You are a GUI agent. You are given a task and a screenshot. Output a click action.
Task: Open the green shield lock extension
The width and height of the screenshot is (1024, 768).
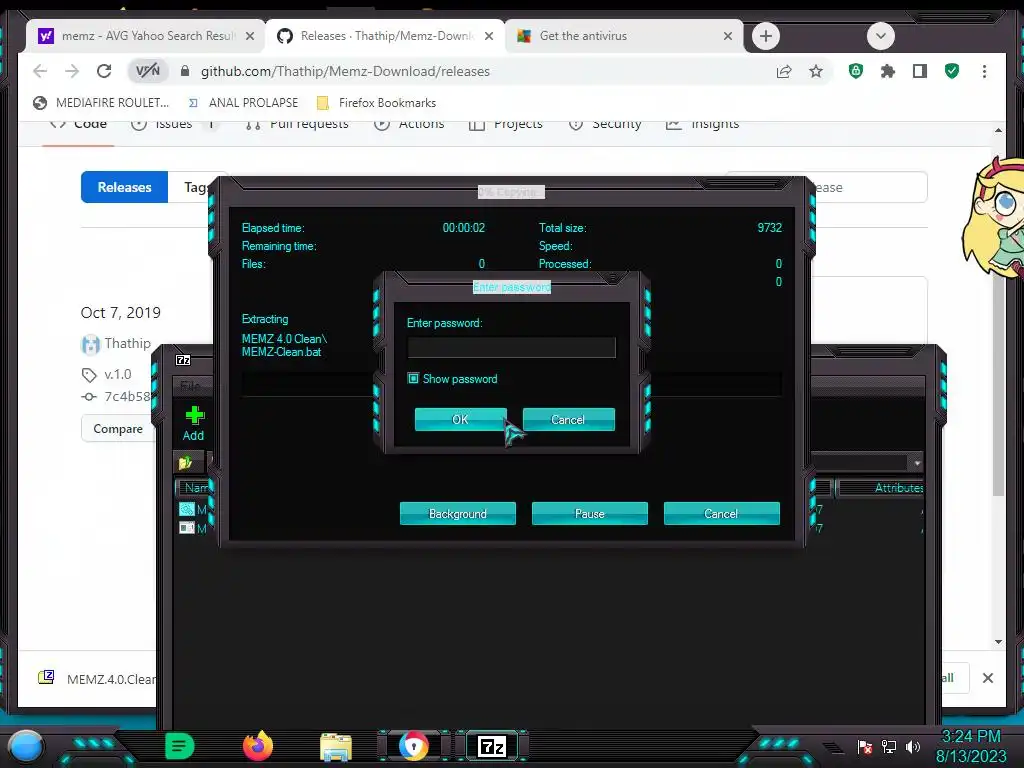point(856,71)
